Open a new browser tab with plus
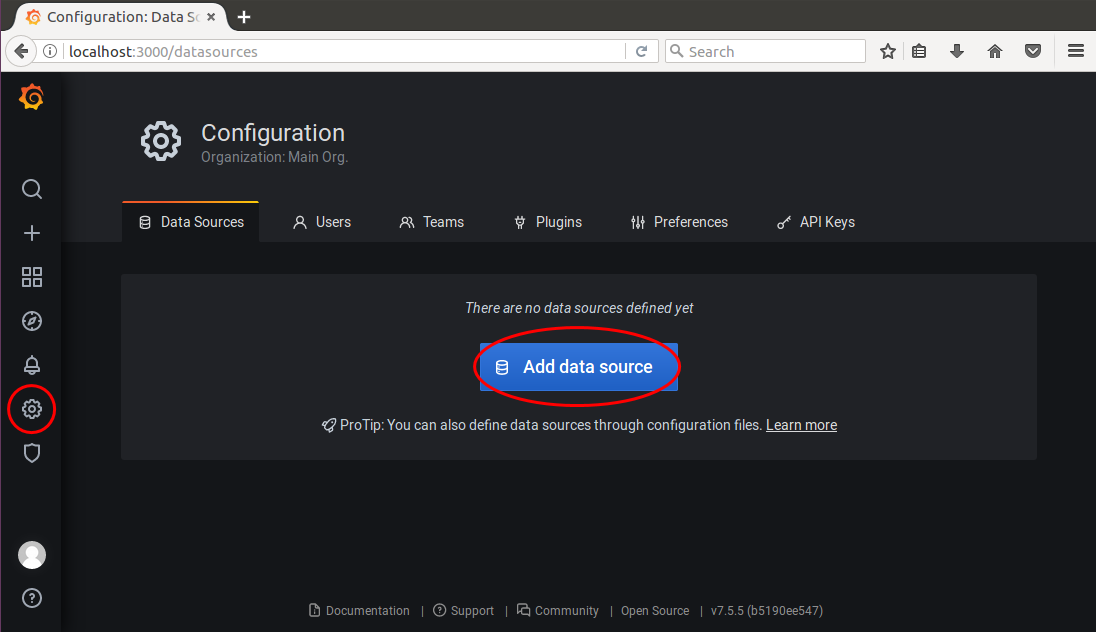This screenshot has height=632, width=1096. (244, 17)
